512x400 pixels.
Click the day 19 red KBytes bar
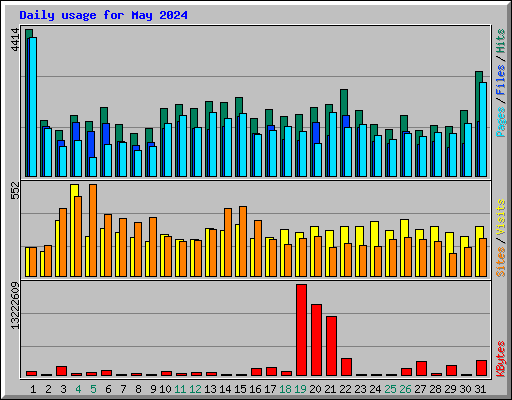301,330
